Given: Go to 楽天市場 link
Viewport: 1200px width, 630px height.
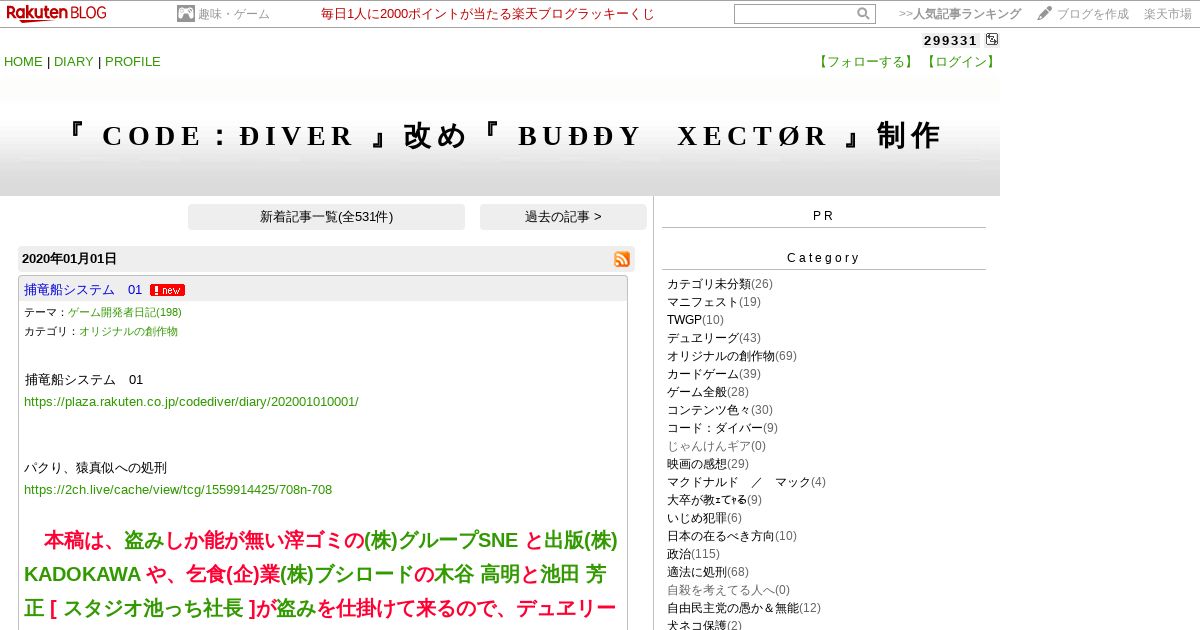Looking at the screenshot, I should [1168, 14].
